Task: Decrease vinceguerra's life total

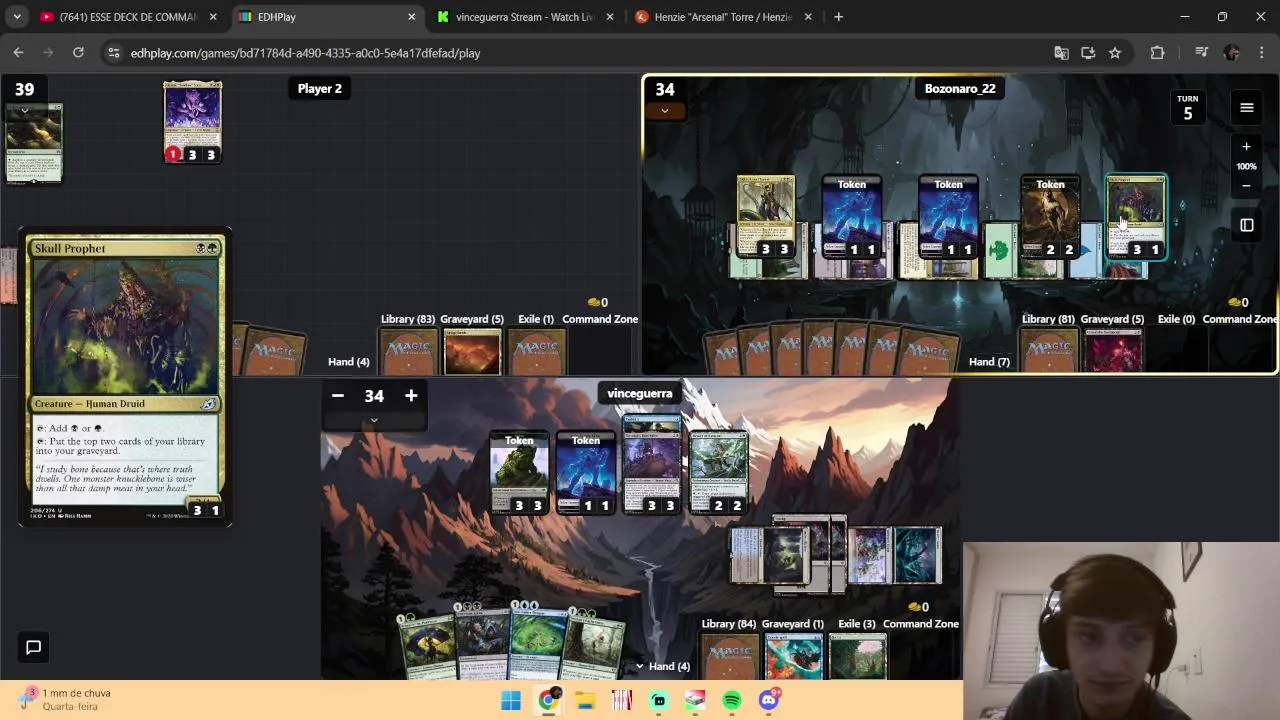Action: (338, 396)
